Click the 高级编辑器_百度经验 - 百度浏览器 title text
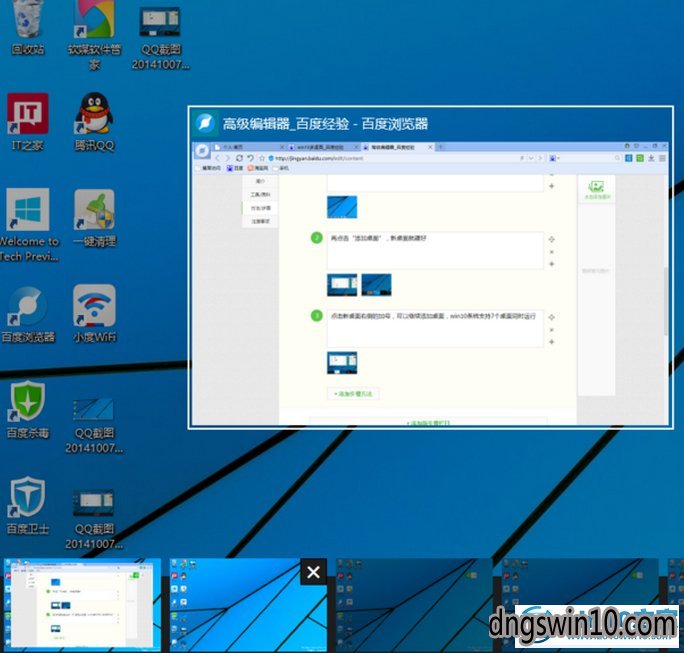 point(325,124)
